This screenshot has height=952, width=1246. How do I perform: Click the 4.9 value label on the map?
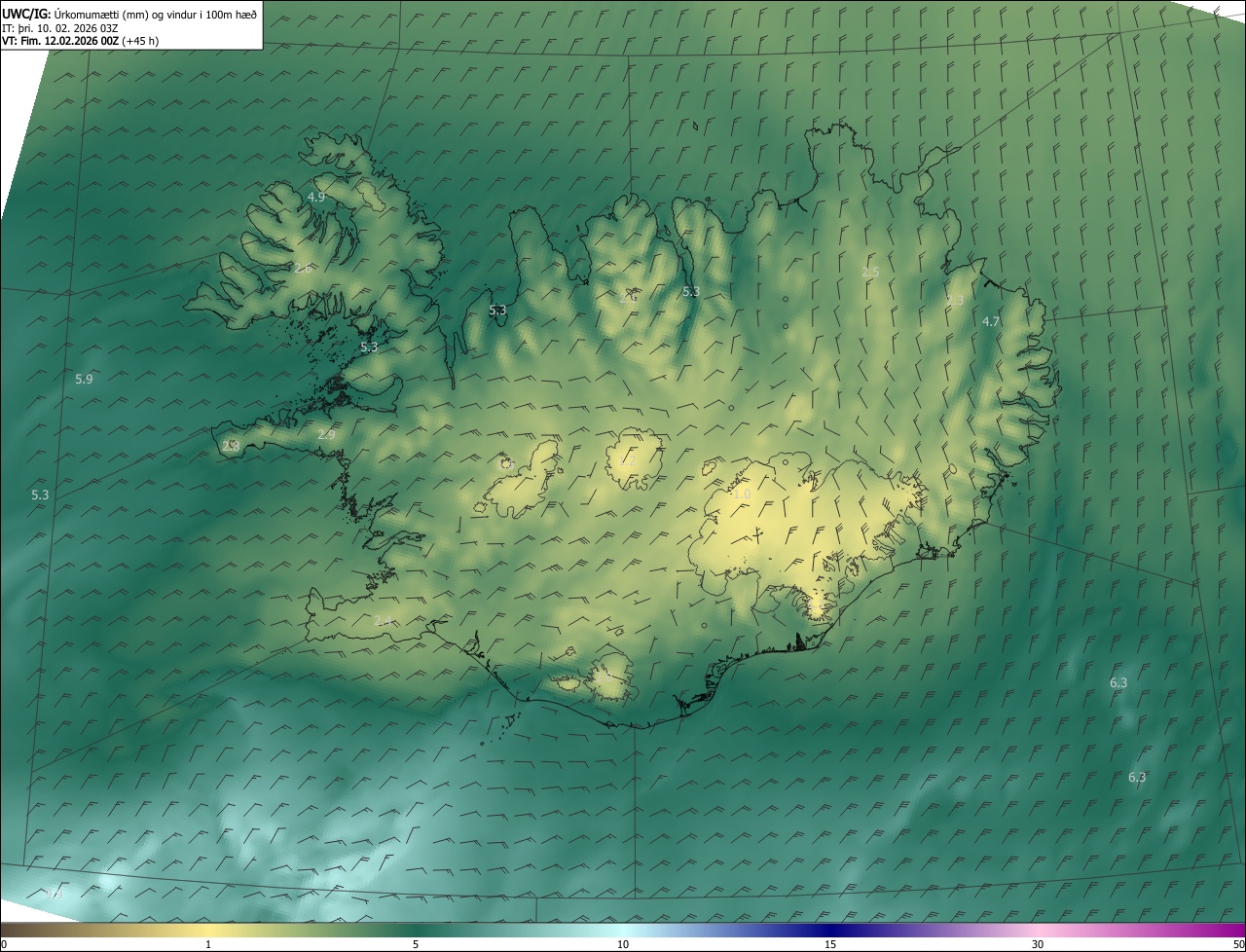316,197
